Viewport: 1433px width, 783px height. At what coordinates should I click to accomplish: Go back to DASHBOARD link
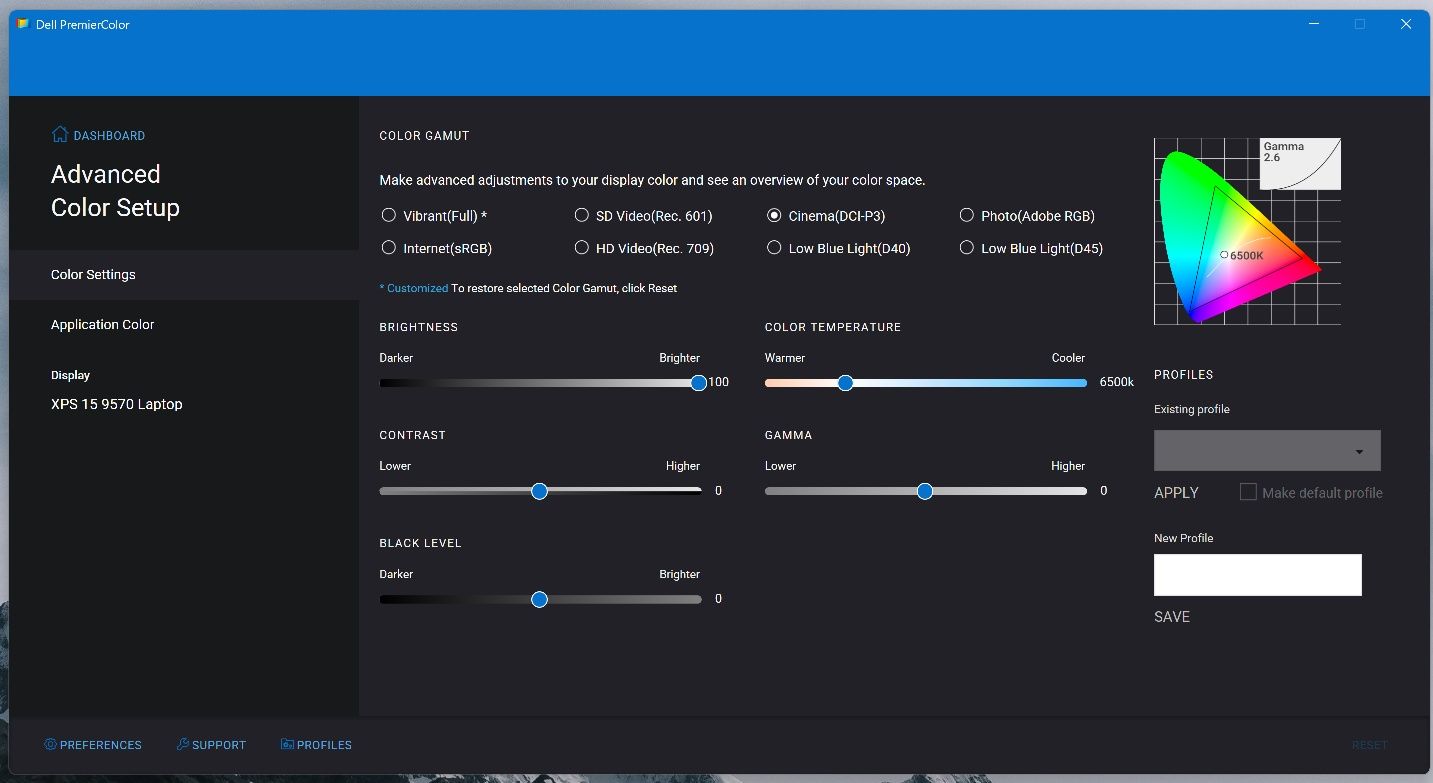click(x=109, y=136)
